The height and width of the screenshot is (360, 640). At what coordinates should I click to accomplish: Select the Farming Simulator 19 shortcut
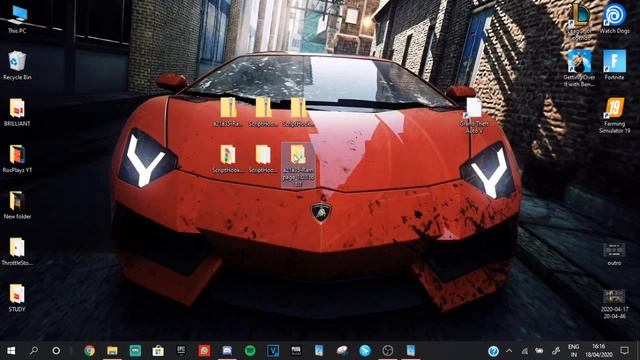click(x=614, y=116)
